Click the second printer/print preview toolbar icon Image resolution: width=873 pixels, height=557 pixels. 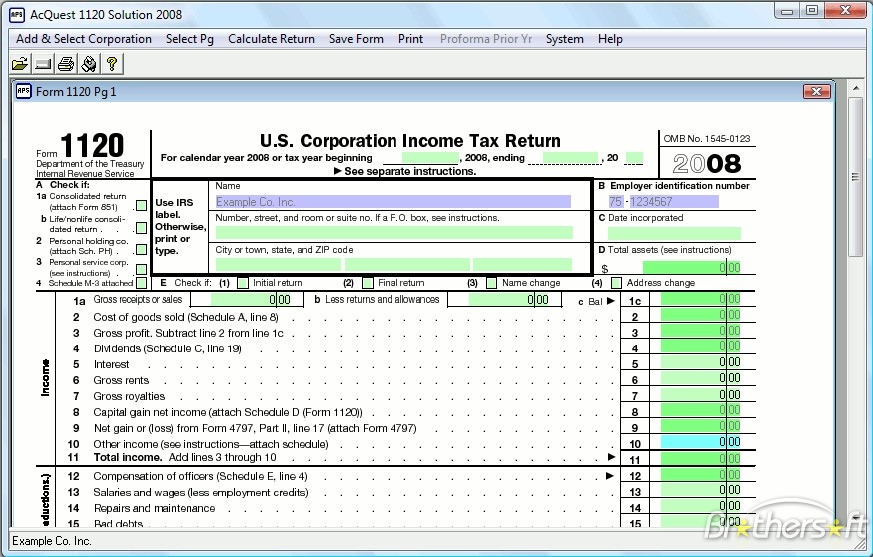pyautogui.click(x=89, y=64)
